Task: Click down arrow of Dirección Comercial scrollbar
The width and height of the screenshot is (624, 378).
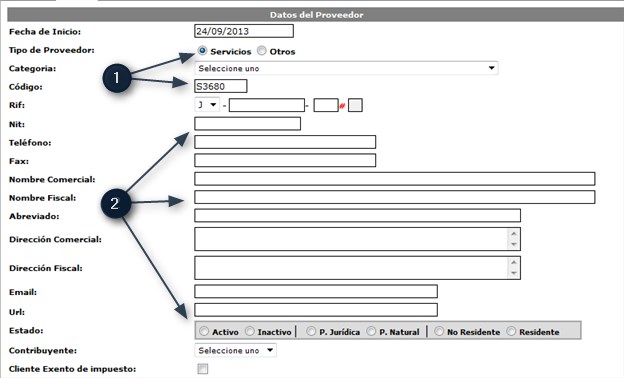Action: tap(514, 244)
